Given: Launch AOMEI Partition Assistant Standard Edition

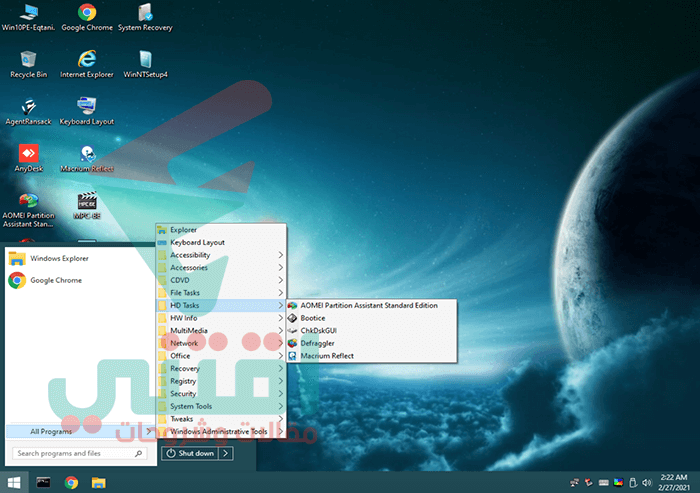Looking at the screenshot, I should click(371, 305).
